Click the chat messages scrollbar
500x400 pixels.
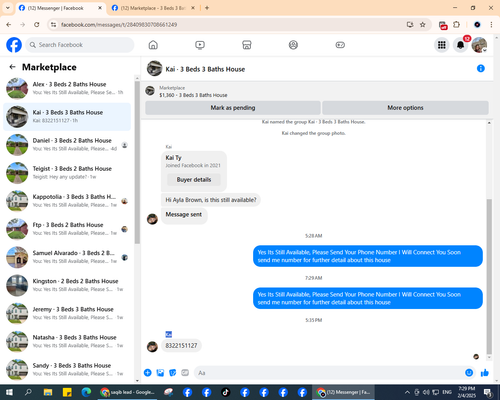click(489, 277)
